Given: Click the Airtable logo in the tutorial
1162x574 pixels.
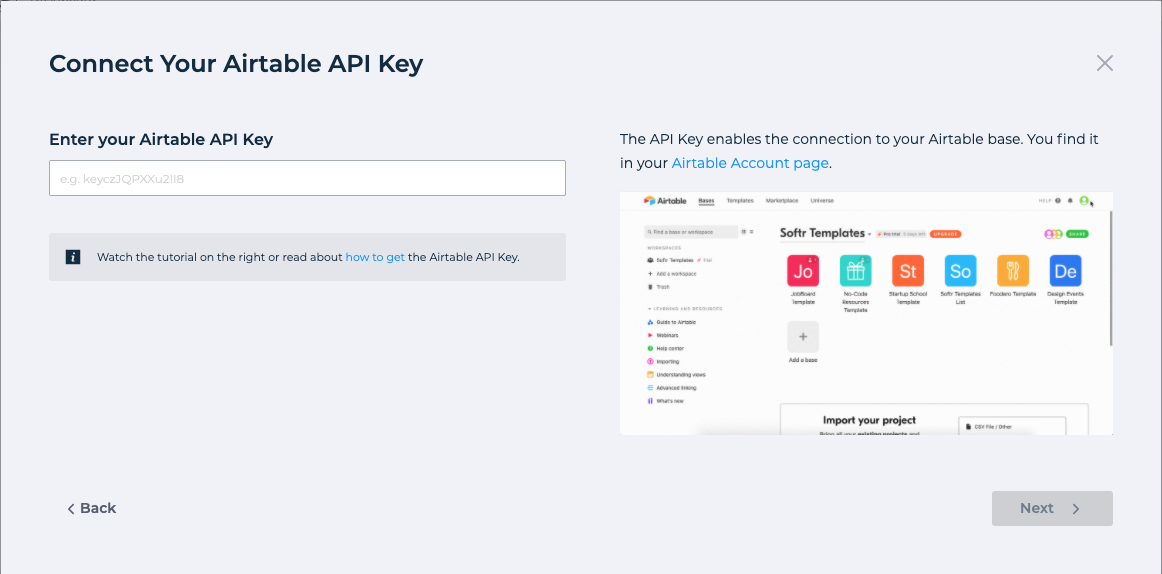Looking at the screenshot, I should [x=666, y=201].
